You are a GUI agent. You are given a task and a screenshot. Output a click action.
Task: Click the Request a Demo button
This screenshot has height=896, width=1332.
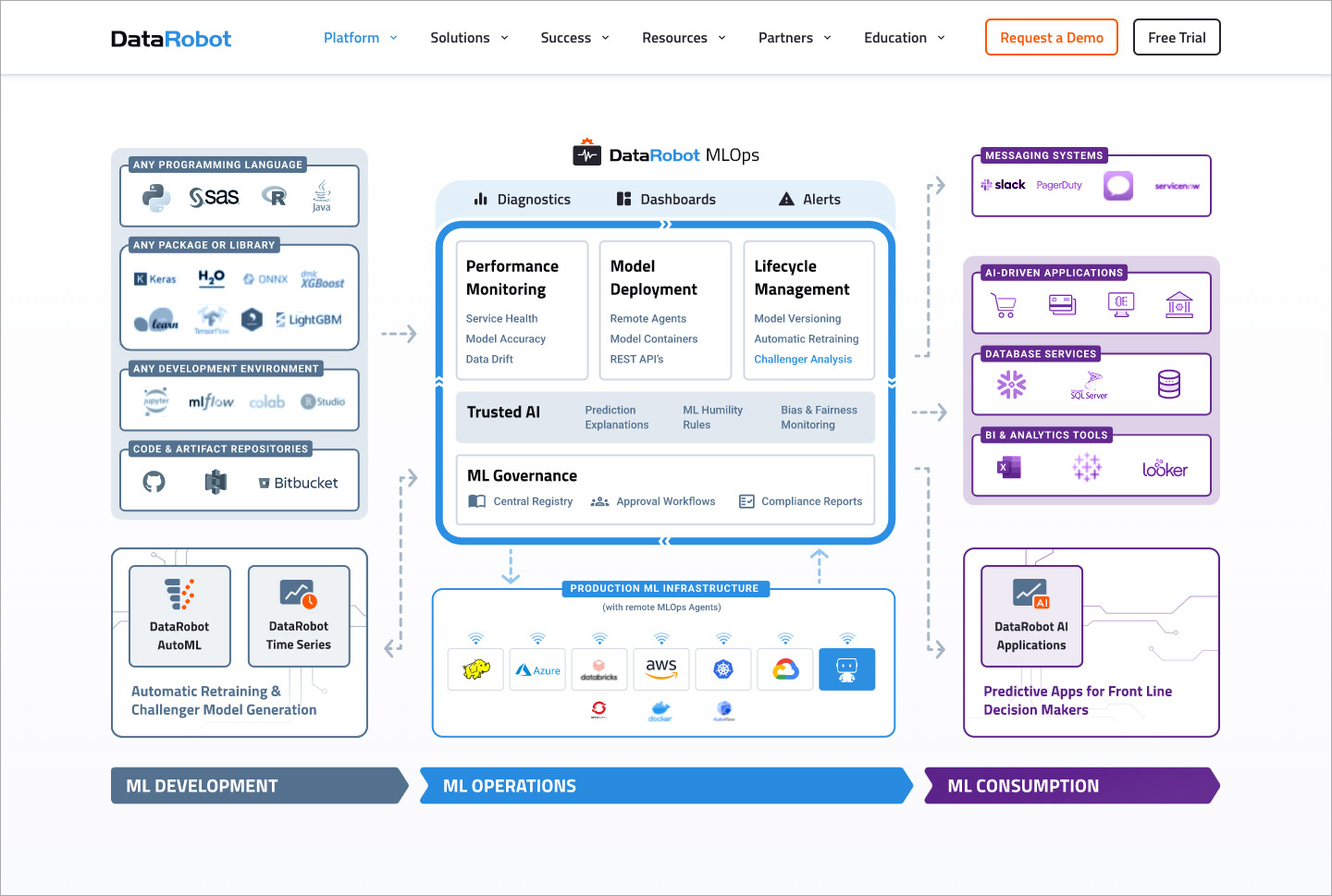tap(1052, 37)
